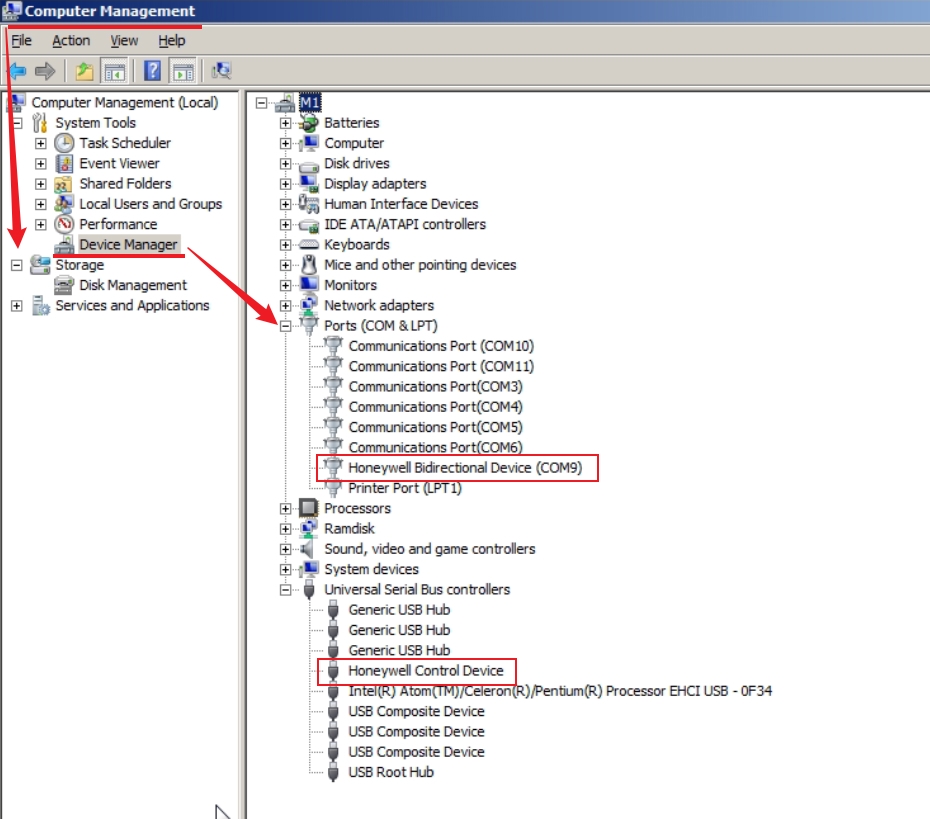Screen dimensions: 930x819
Task: Click the Sound, video and game controllers icon
Action: pyautogui.click(x=308, y=549)
